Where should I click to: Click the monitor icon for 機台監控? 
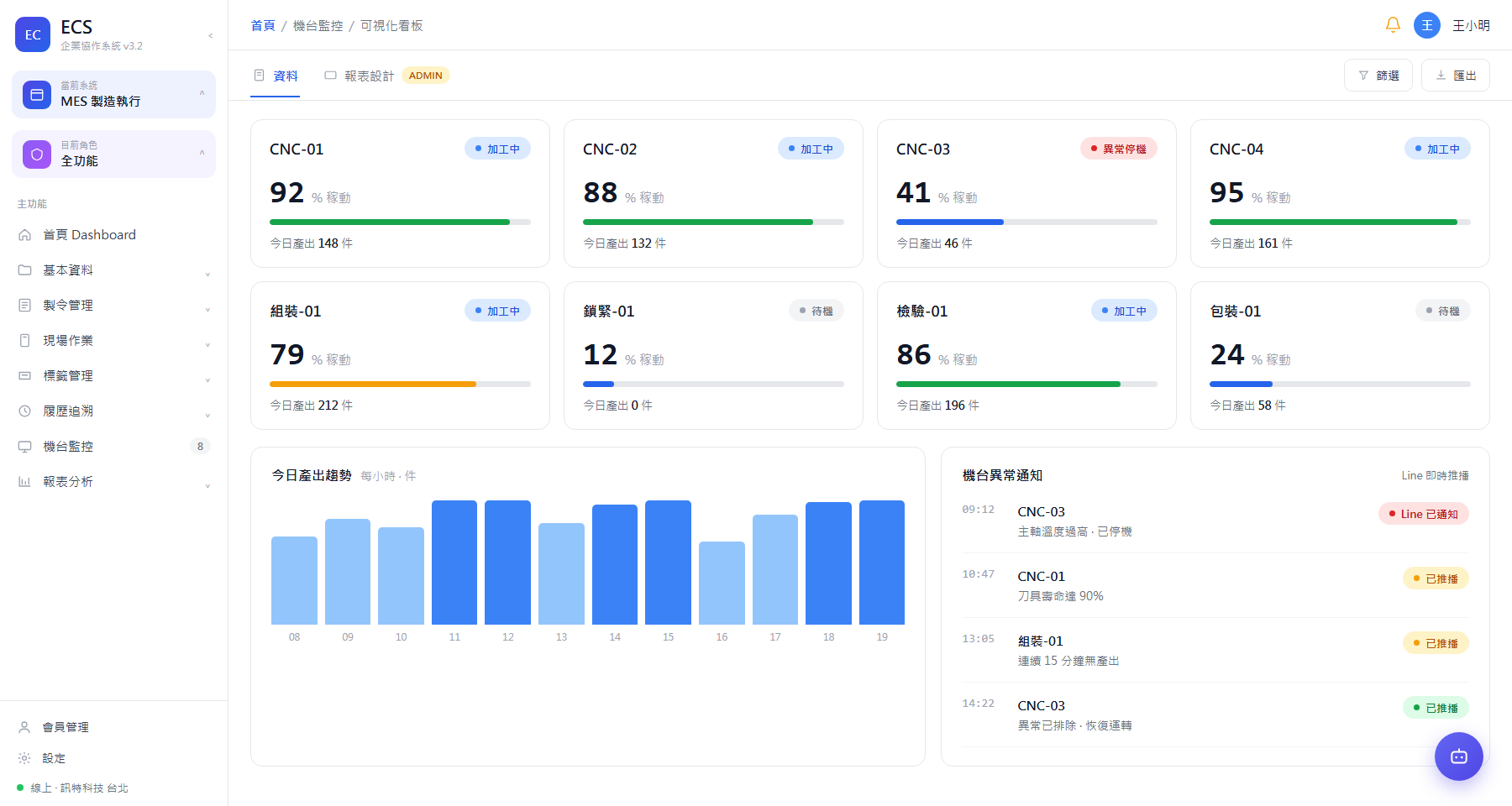(x=25, y=447)
